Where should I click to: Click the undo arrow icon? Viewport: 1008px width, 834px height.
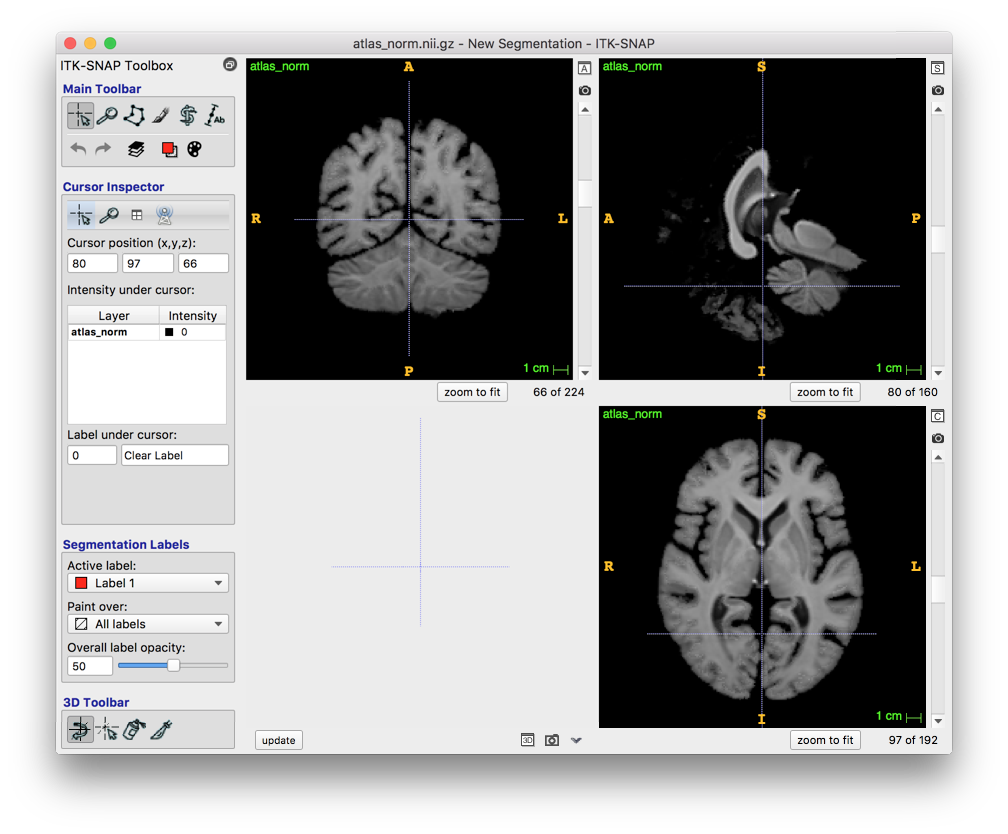point(78,149)
